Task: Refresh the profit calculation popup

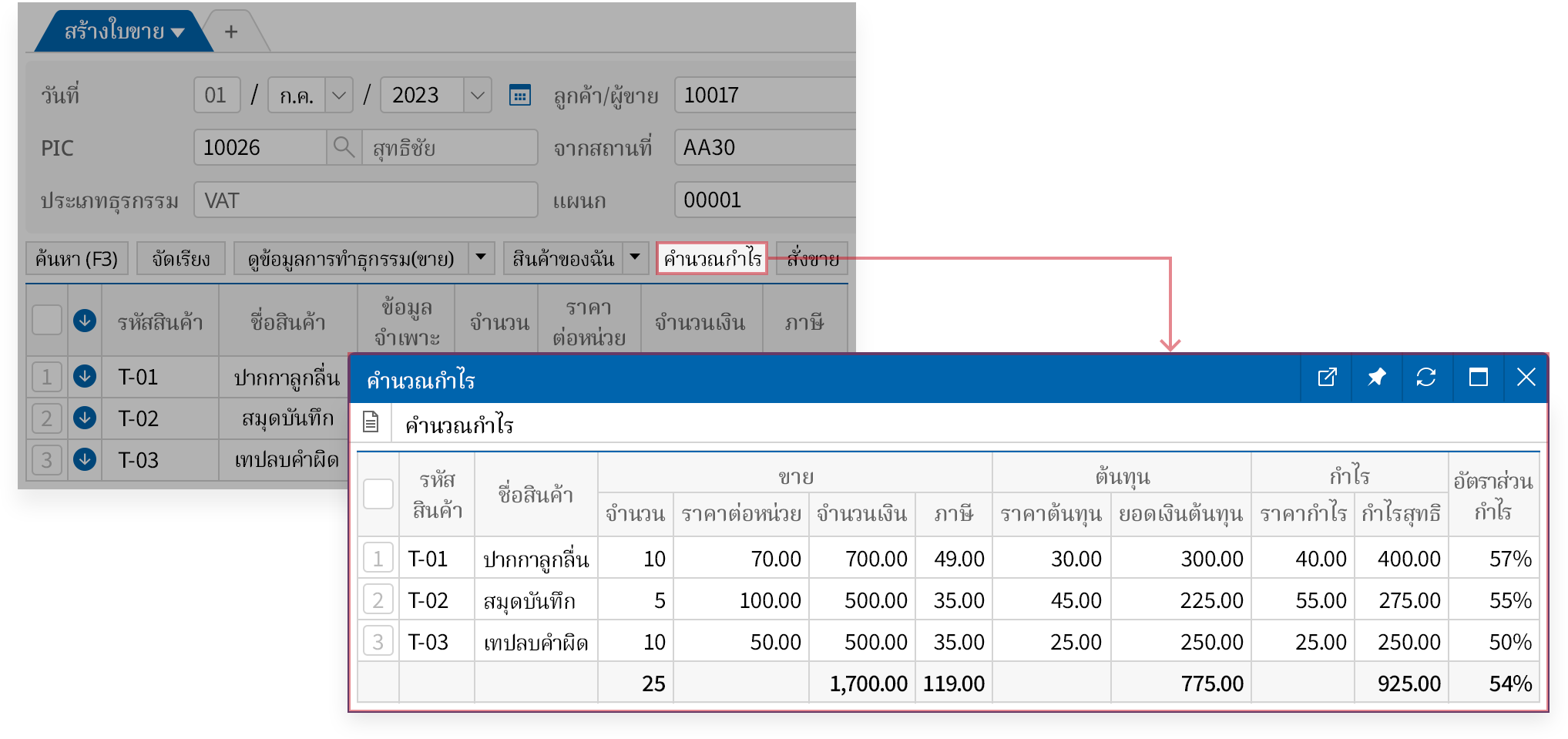Action: click(1425, 378)
